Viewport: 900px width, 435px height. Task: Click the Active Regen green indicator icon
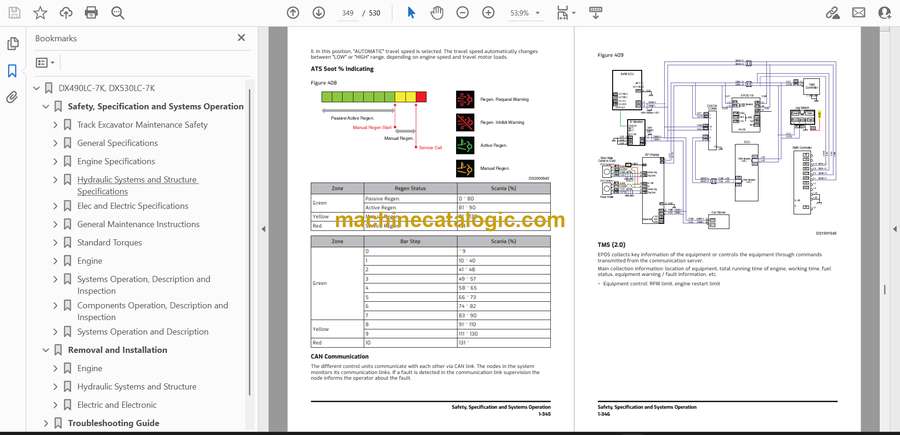[465, 145]
